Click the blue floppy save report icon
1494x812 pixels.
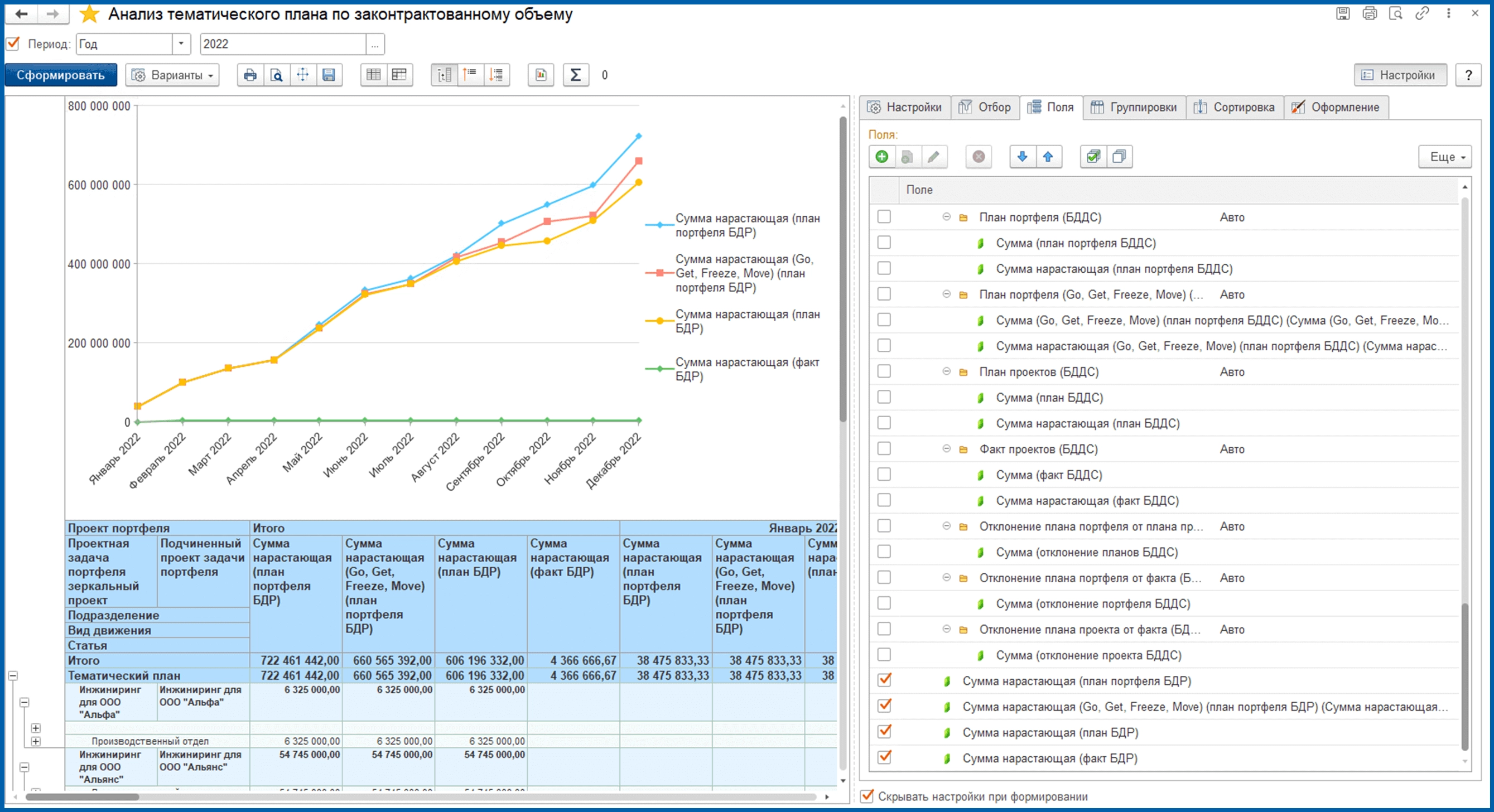click(328, 75)
